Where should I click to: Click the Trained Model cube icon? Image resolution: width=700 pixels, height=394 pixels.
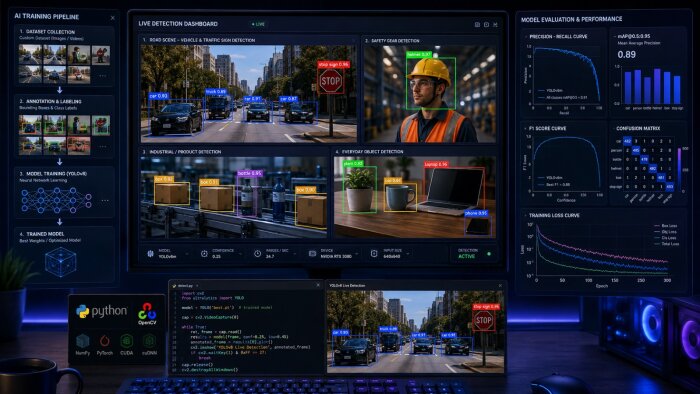(60, 262)
